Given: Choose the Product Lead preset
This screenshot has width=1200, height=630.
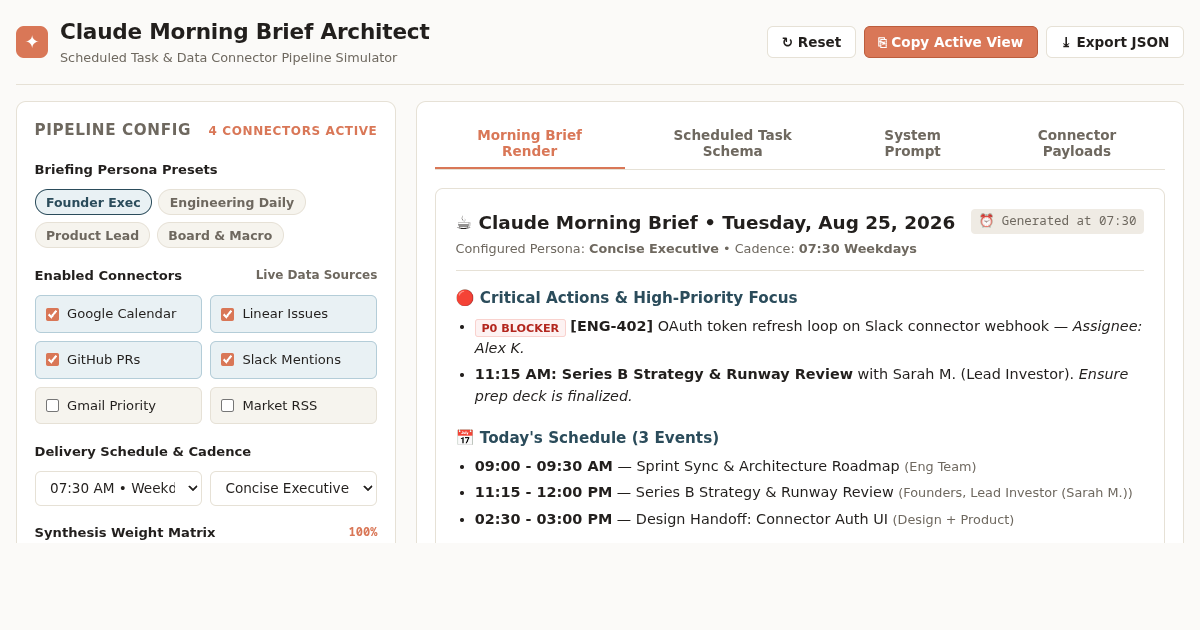Looking at the screenshot, I should point(92,236).
